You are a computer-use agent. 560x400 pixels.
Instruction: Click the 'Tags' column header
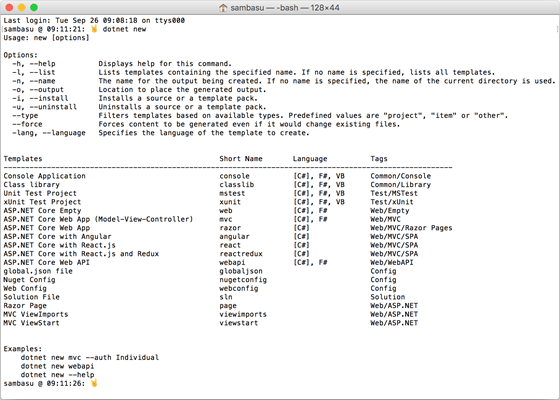(x=379, y=159)
